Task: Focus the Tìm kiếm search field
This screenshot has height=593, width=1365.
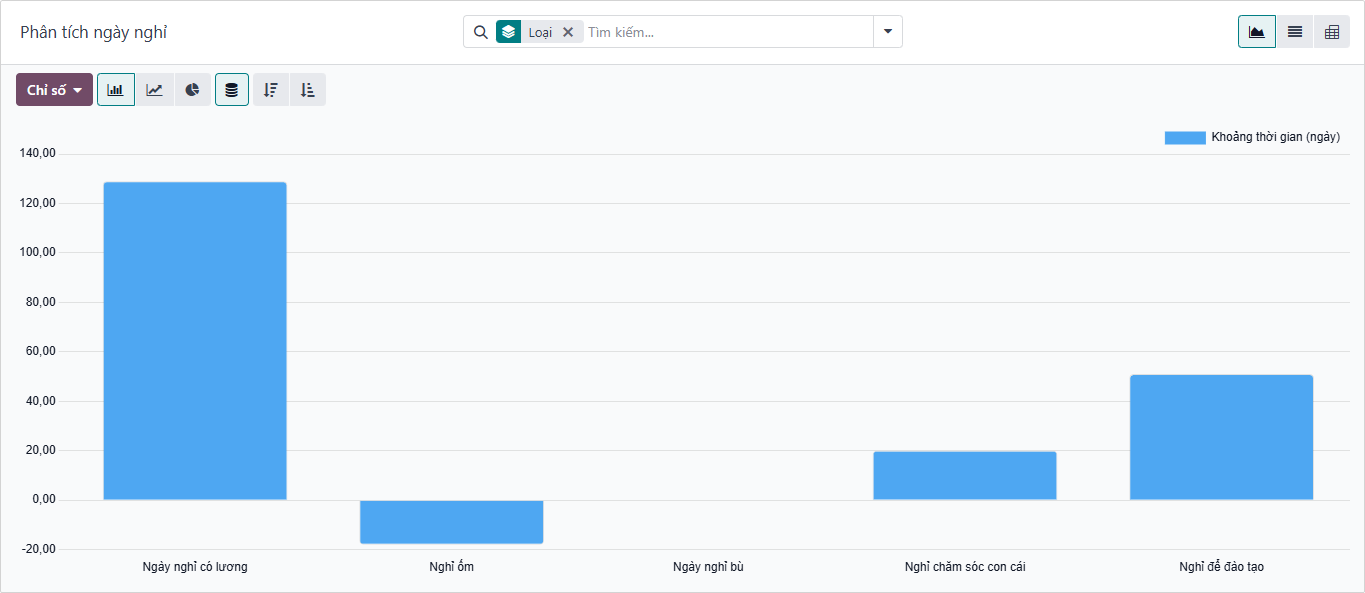Action: click(725, 32)
